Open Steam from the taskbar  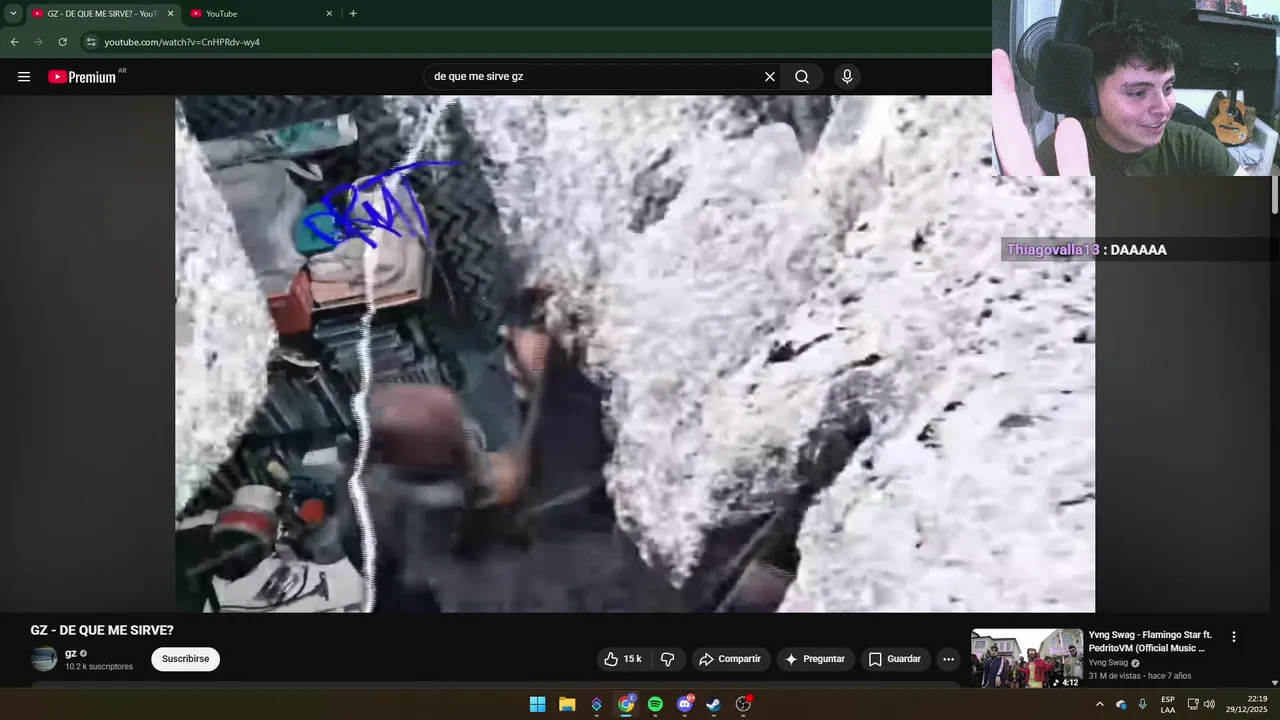point(714,704)
